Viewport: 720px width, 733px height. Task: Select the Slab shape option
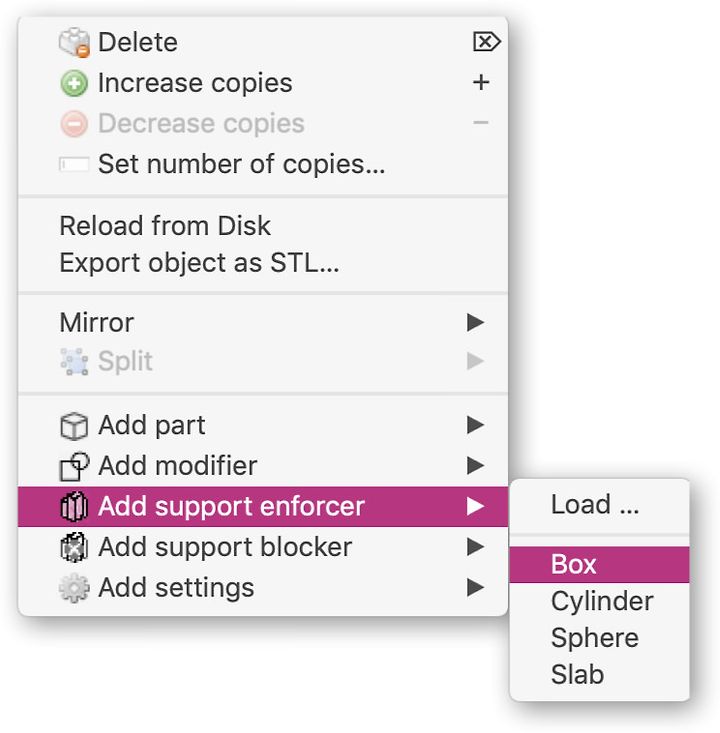(577, 675)
